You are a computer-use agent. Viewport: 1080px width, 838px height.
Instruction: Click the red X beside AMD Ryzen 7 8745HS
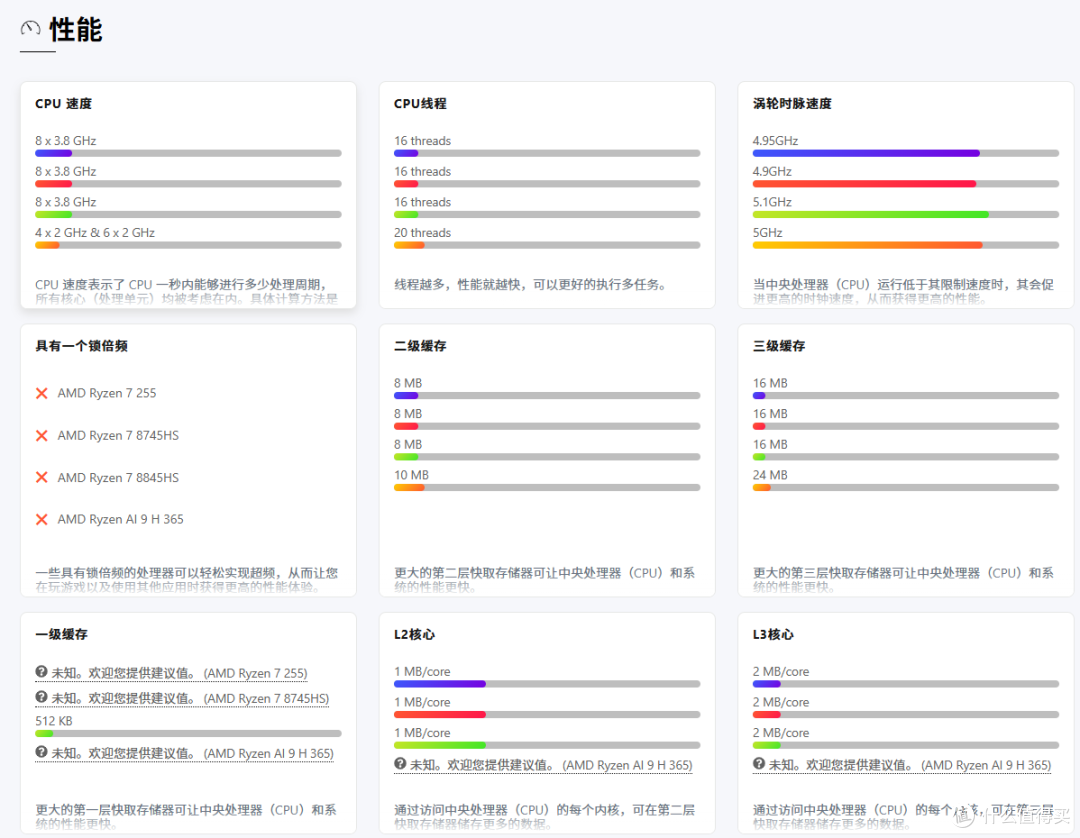click(x=41, y=436)
